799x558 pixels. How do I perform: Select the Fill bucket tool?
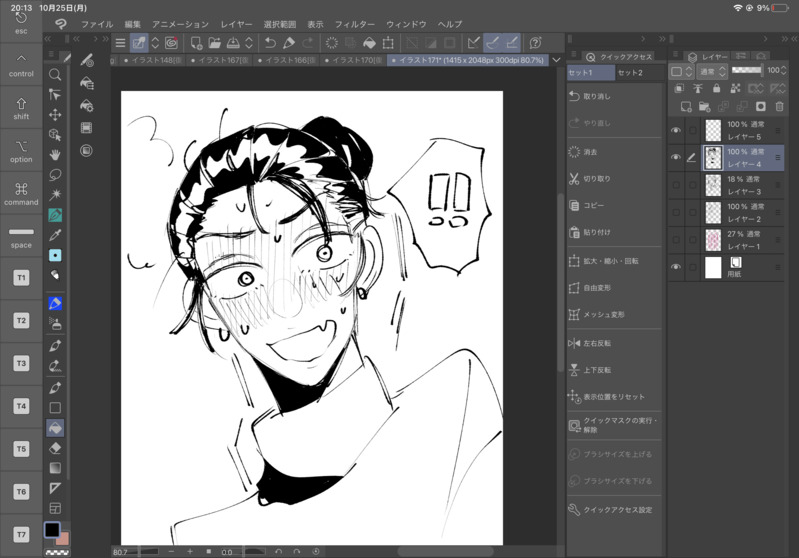click(55, 428)
